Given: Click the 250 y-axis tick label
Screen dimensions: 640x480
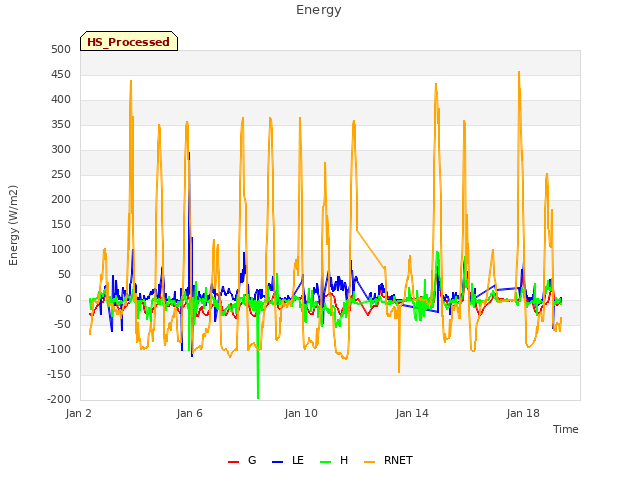Looking at the screenshot, I should pyautogui.click(x=61, y=175).
